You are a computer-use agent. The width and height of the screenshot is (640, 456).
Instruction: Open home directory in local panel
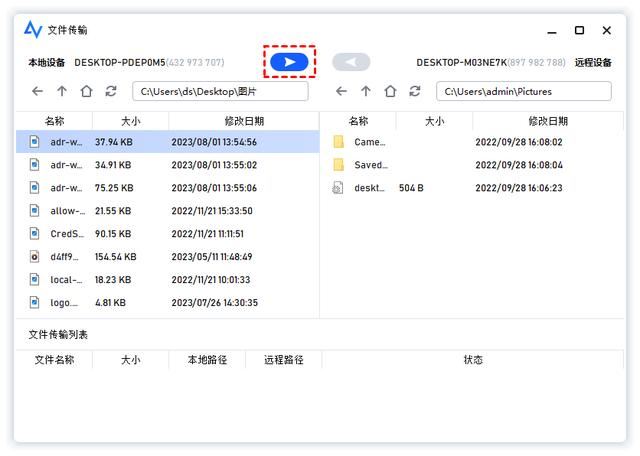click(86, 91)
